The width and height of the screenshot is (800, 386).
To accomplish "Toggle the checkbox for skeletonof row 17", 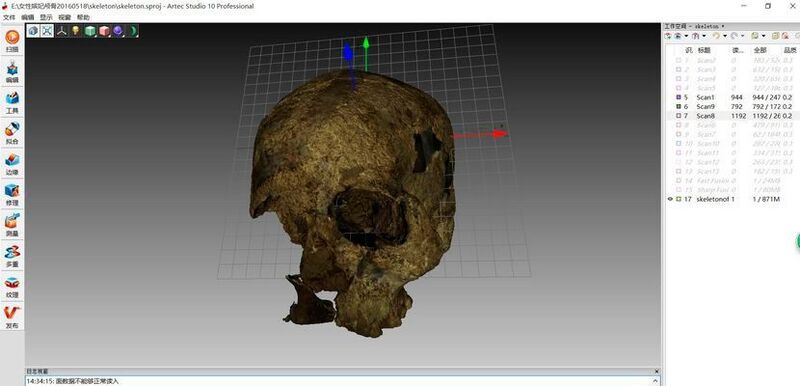I will 679,199.
